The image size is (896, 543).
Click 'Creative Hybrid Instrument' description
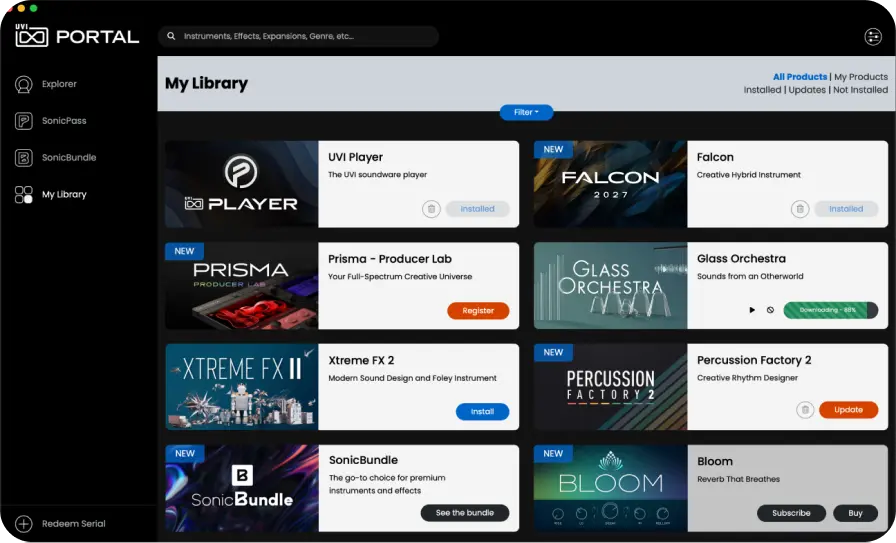(x=749, y=175)
